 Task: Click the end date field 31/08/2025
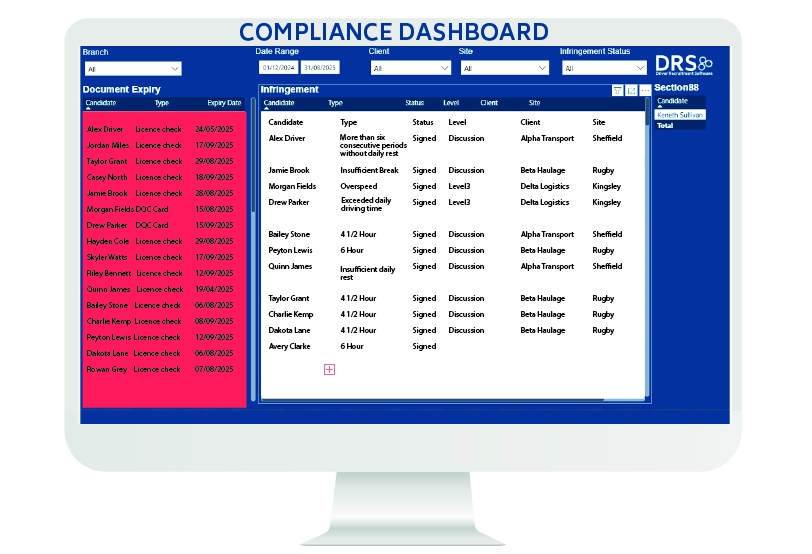click(x=320, y=67)
